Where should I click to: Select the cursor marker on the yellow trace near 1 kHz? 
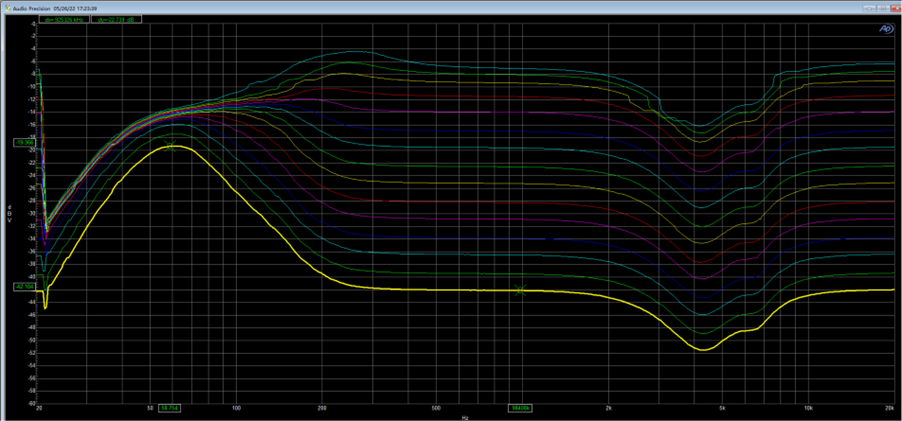point(521,290)
